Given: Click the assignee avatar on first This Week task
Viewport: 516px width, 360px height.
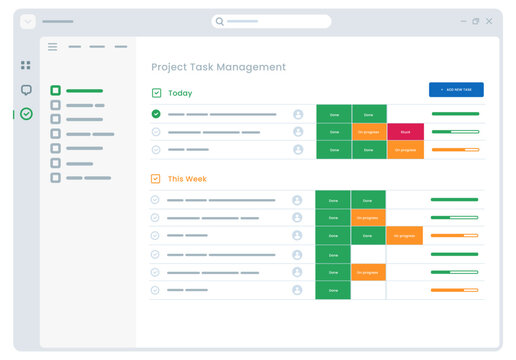Looking at the screenshot, I should click(x=297, y=200).
